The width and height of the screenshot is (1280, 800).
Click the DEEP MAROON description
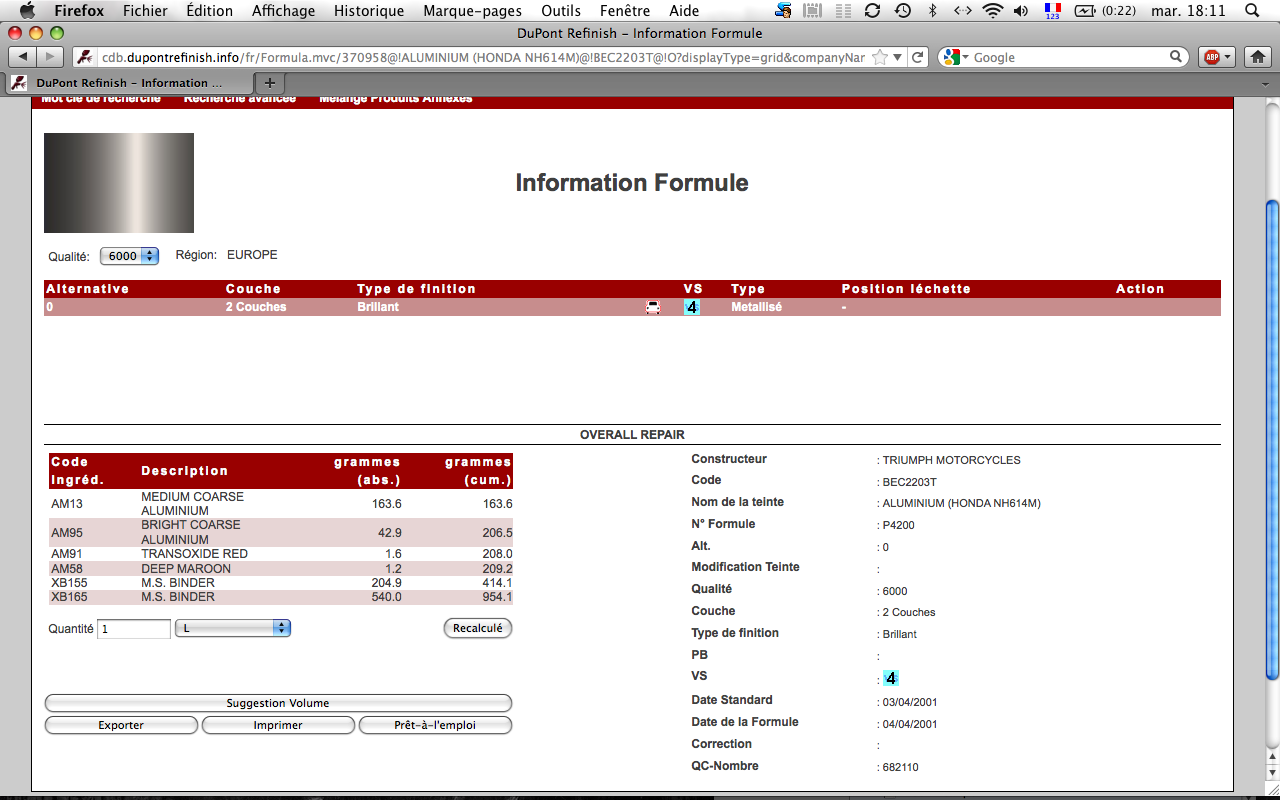(186, 569)
